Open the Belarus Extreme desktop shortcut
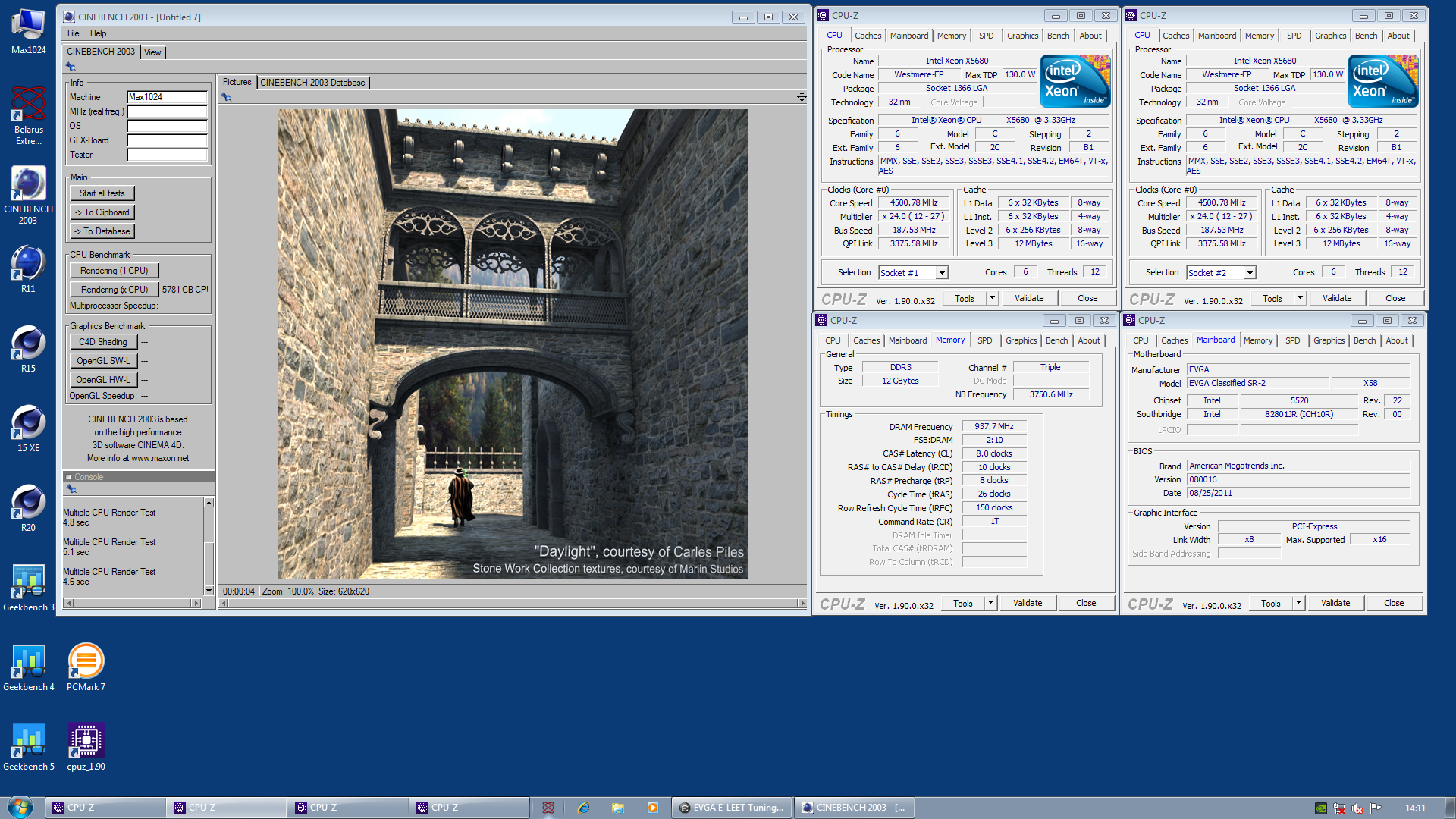Viewport: 1456px width, 819px height. coord(28,114)
